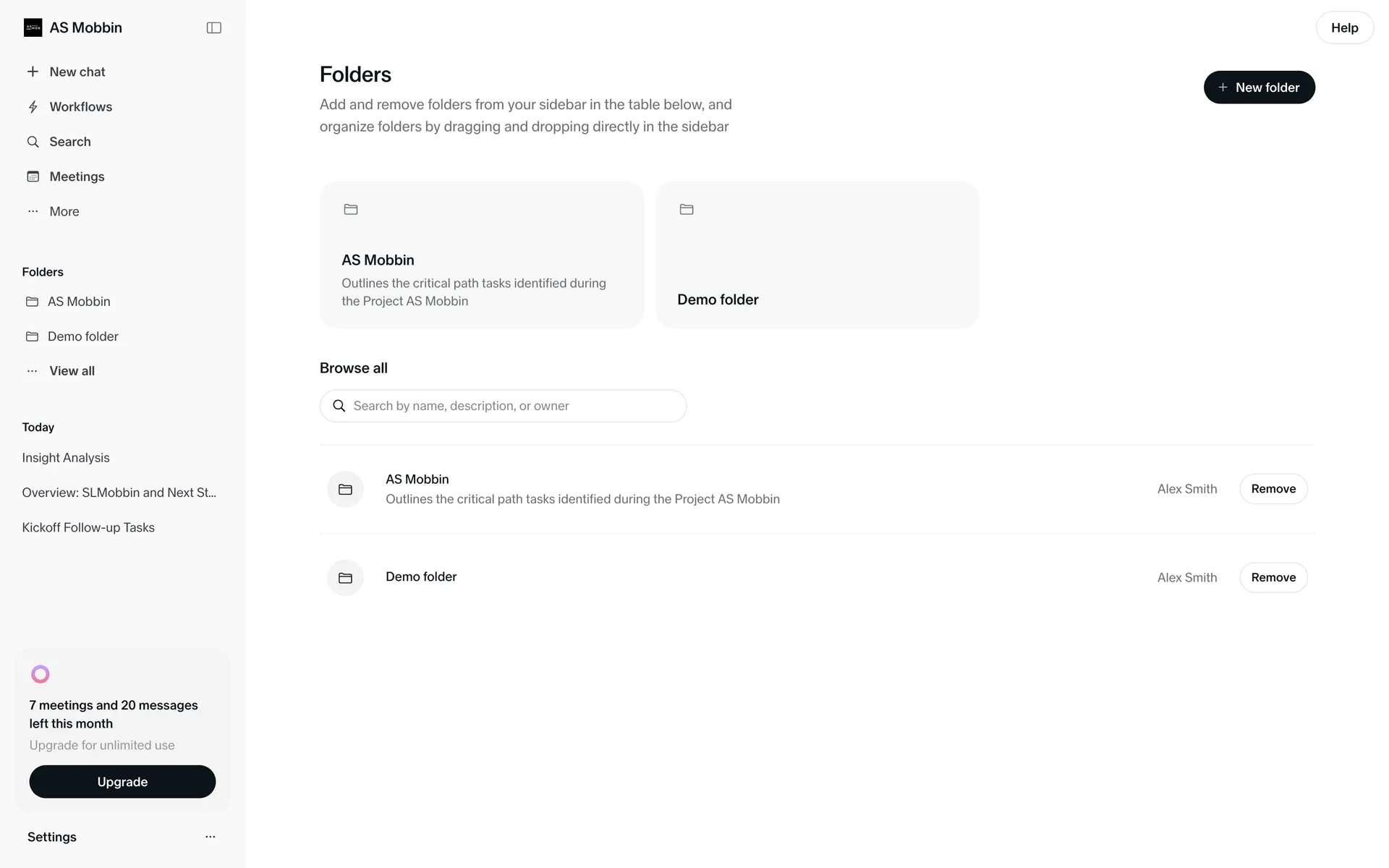This screenshot has height=868, width=1389.
Task: Expand View all folders
Action: click(x=71, y=371)
